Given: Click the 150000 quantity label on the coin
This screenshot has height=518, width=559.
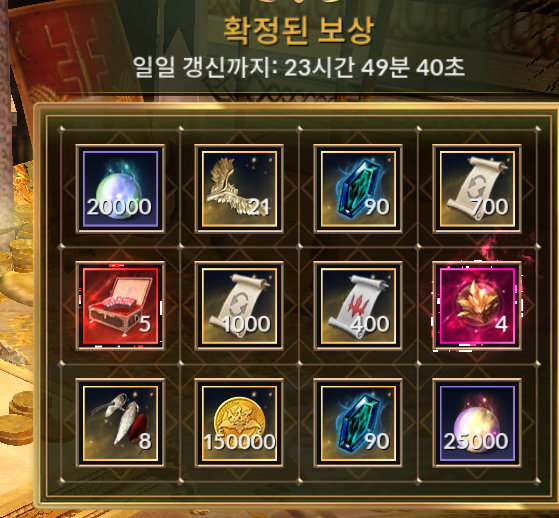Looking at the screenshot, I should [239, 441].
